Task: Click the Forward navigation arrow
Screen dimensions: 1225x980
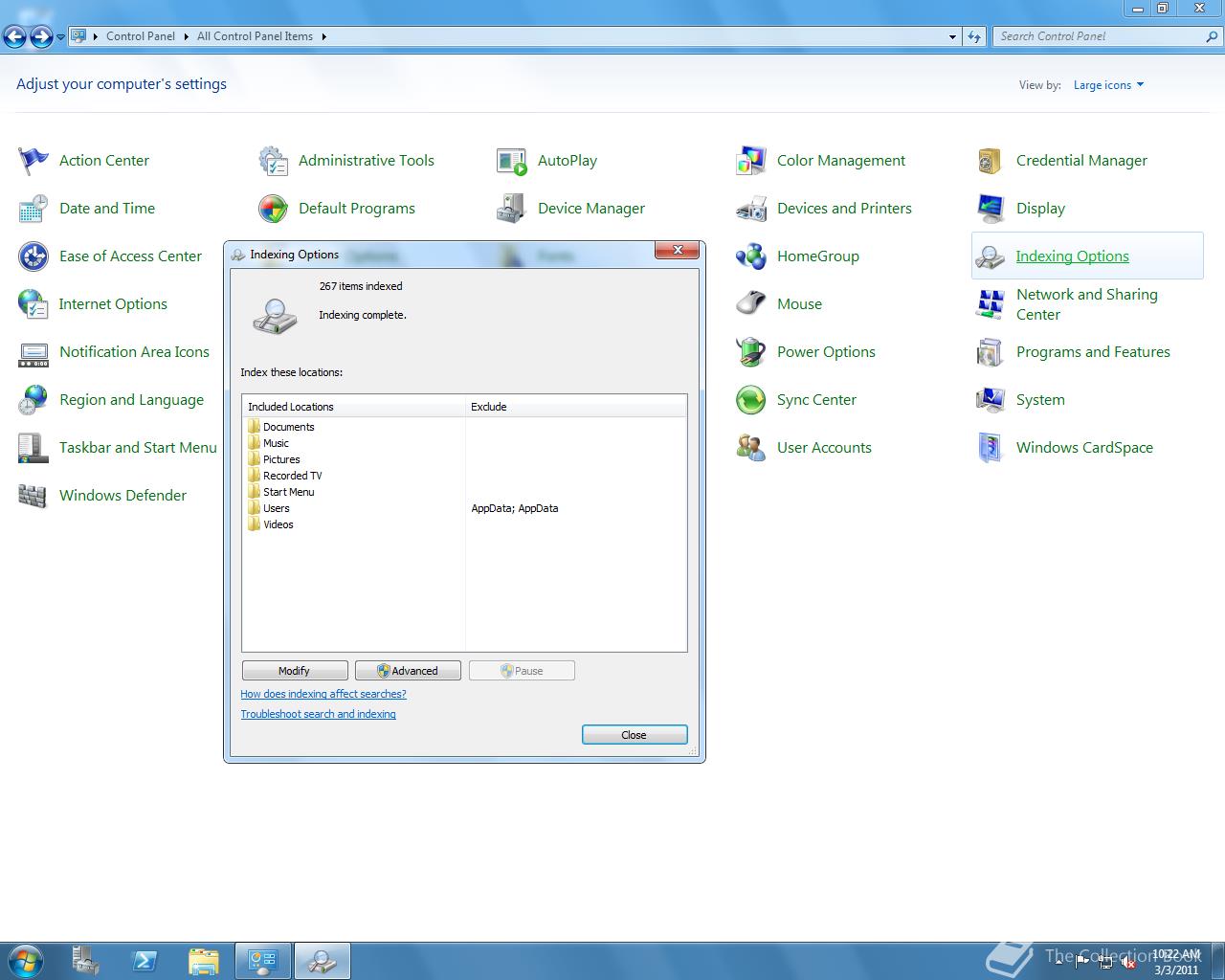Action: click(x=41, y=37)
